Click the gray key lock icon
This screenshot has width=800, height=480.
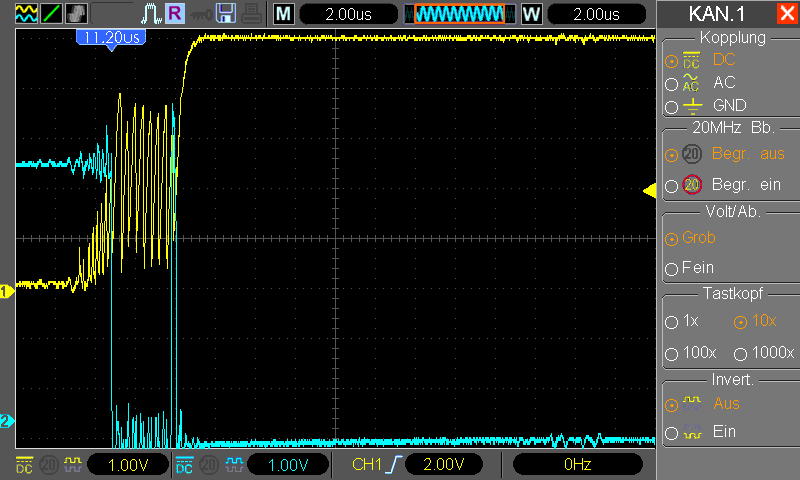pyautogui.click(x=201, y=14)
